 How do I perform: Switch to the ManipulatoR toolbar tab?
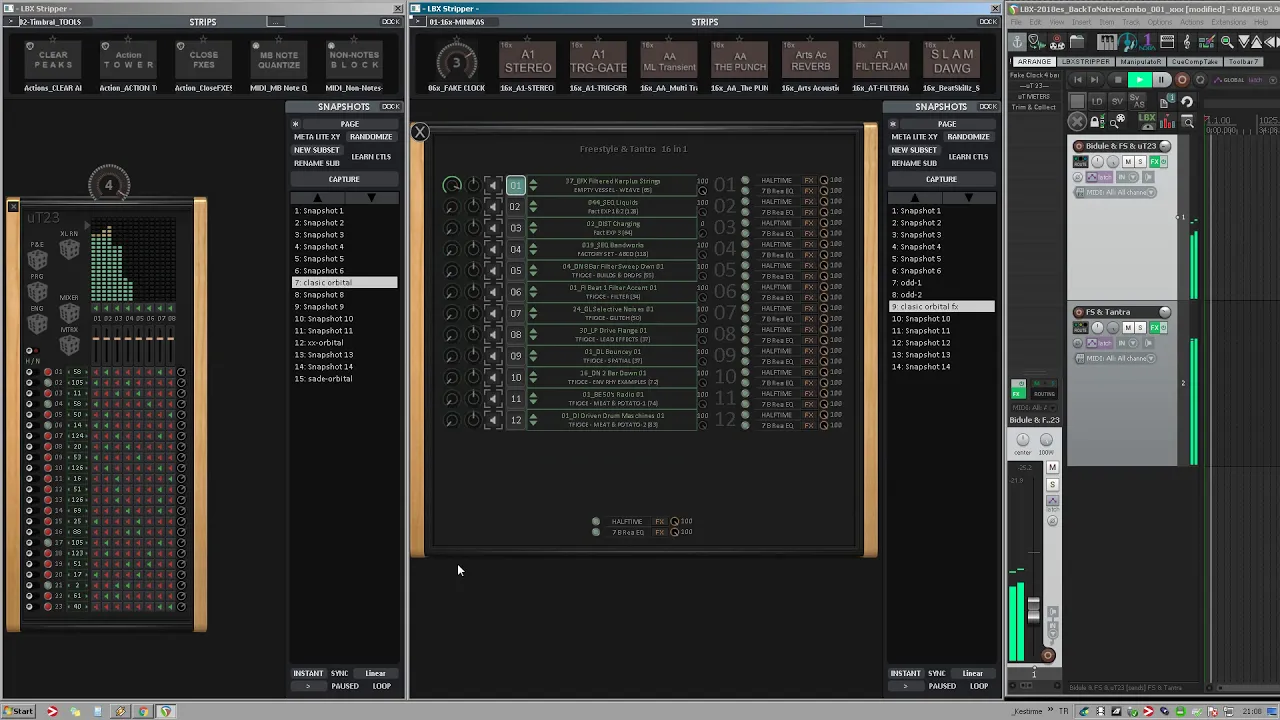[x=1141, y=62]
